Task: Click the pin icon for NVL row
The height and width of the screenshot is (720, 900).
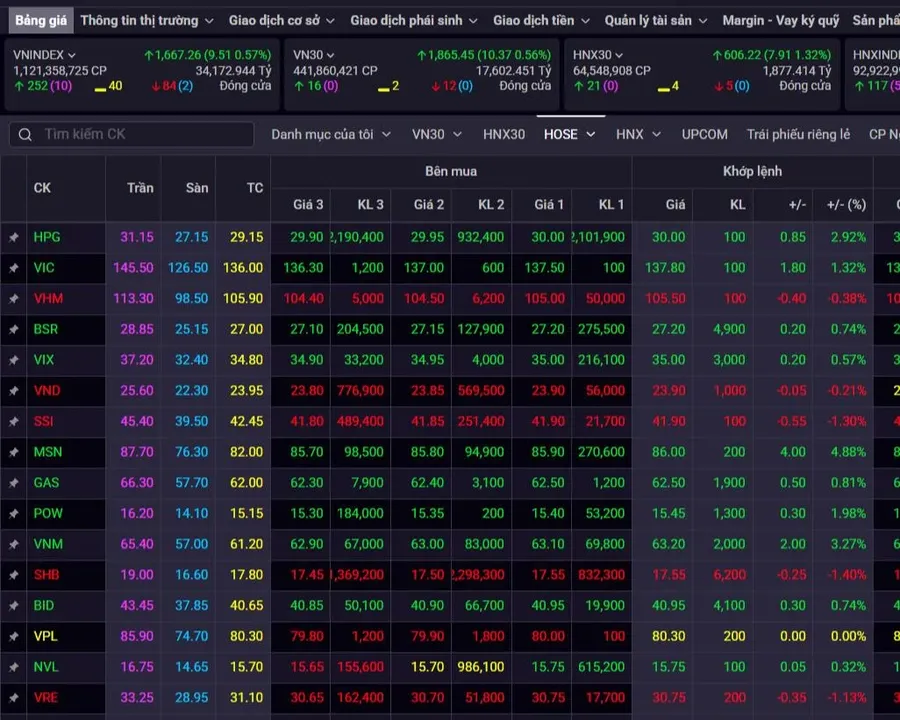Action: coord(13,667)
